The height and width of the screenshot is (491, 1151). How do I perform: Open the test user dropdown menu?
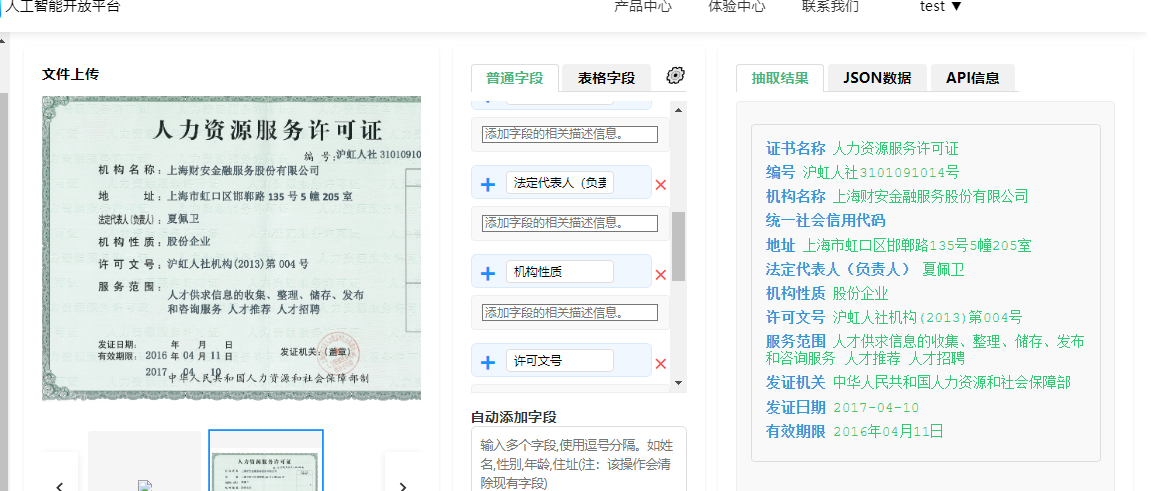point(940,6)
